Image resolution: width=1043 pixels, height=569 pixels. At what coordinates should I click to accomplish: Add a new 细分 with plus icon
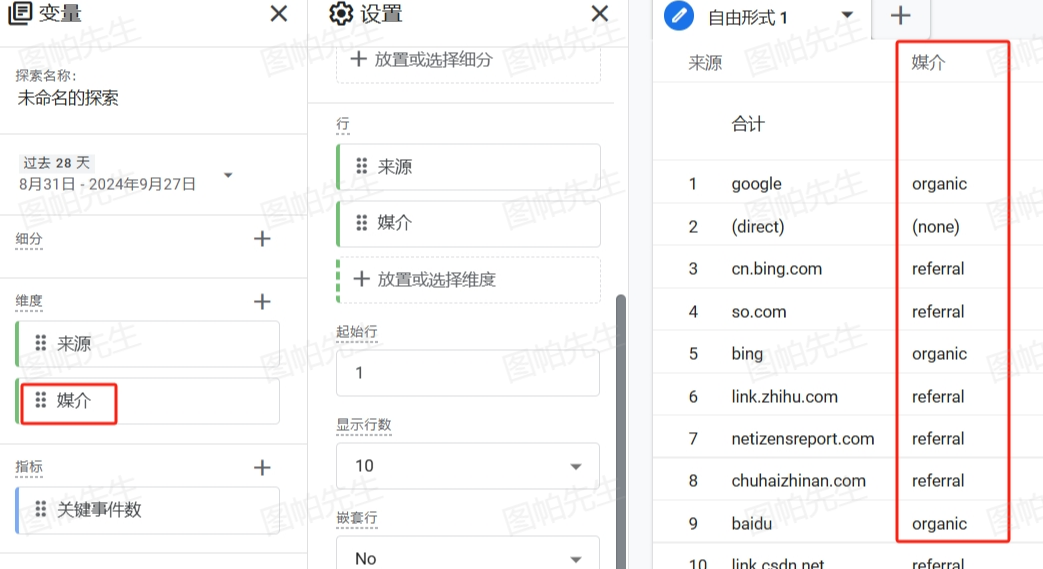tap(262, 239)
